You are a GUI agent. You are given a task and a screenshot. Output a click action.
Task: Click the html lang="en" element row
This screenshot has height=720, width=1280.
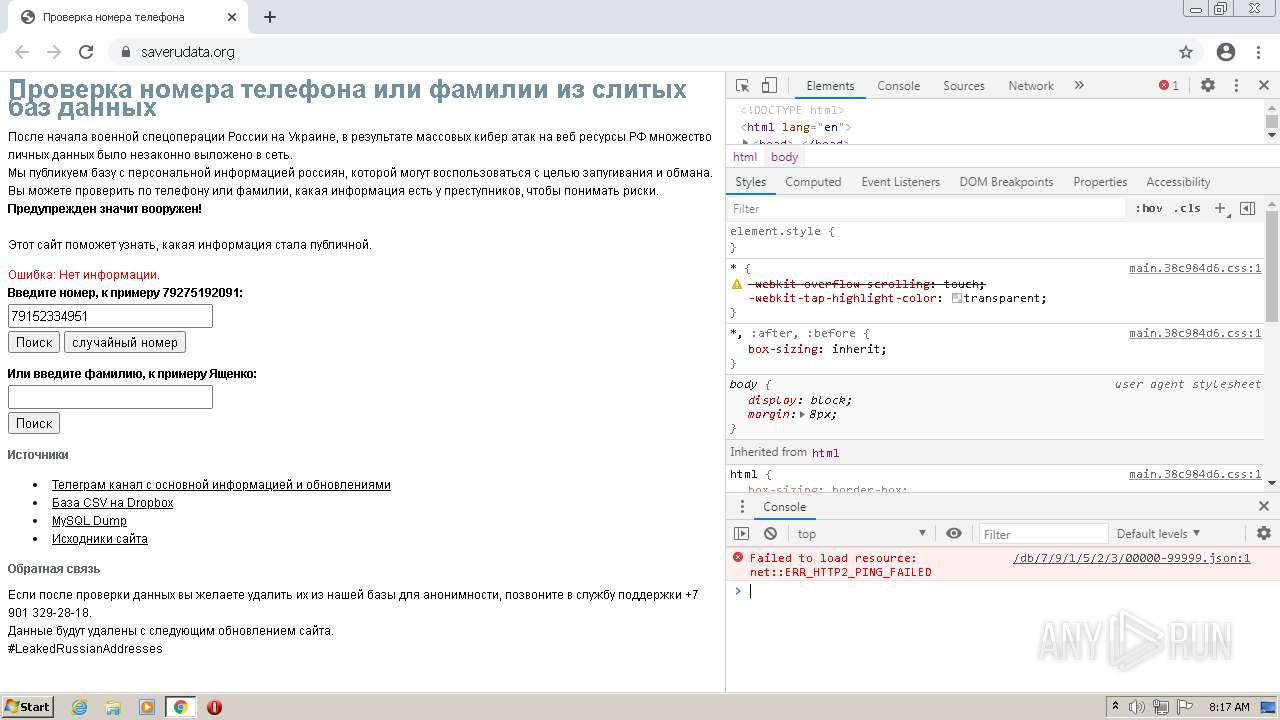[795, 127]
